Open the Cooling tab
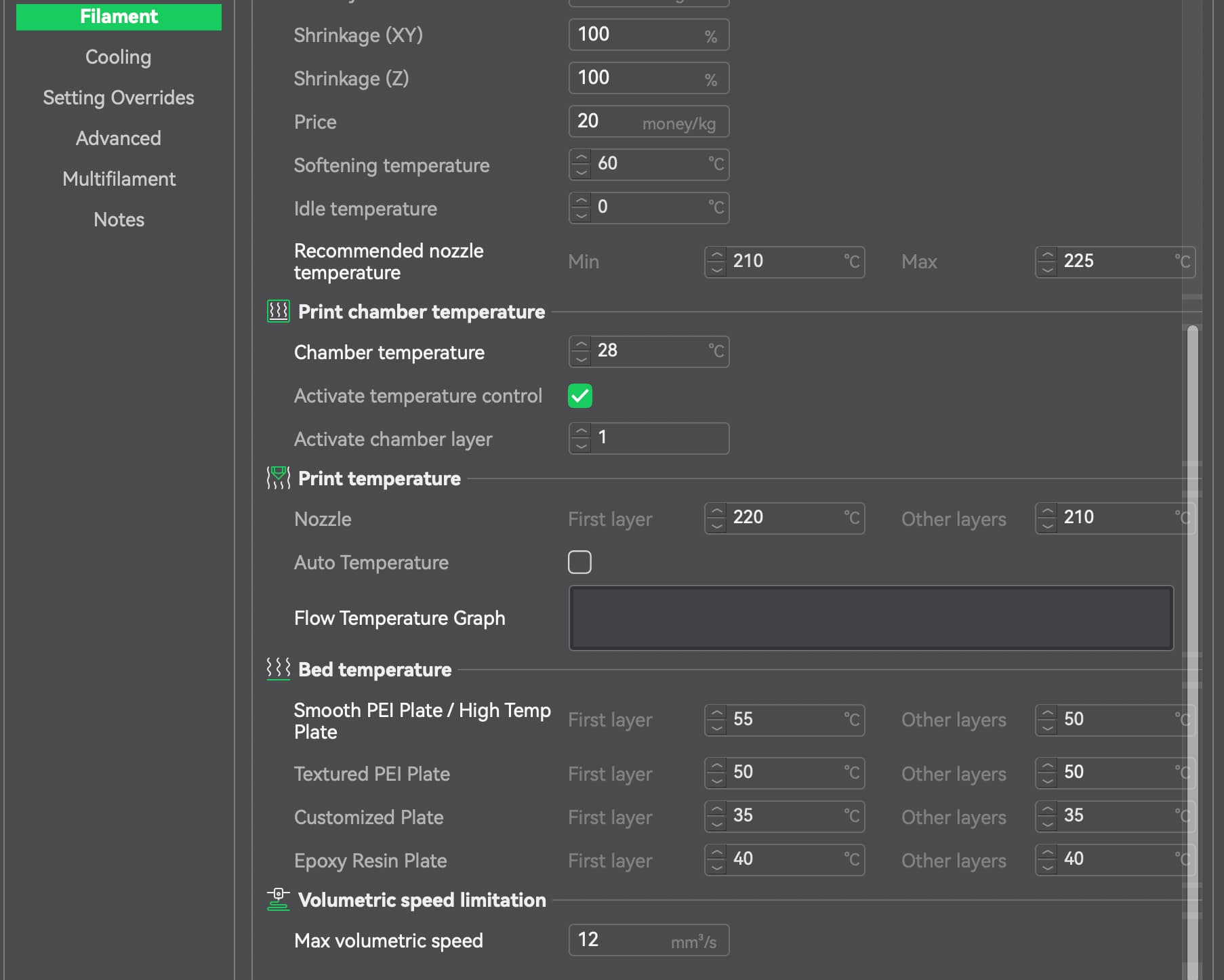 119,57
